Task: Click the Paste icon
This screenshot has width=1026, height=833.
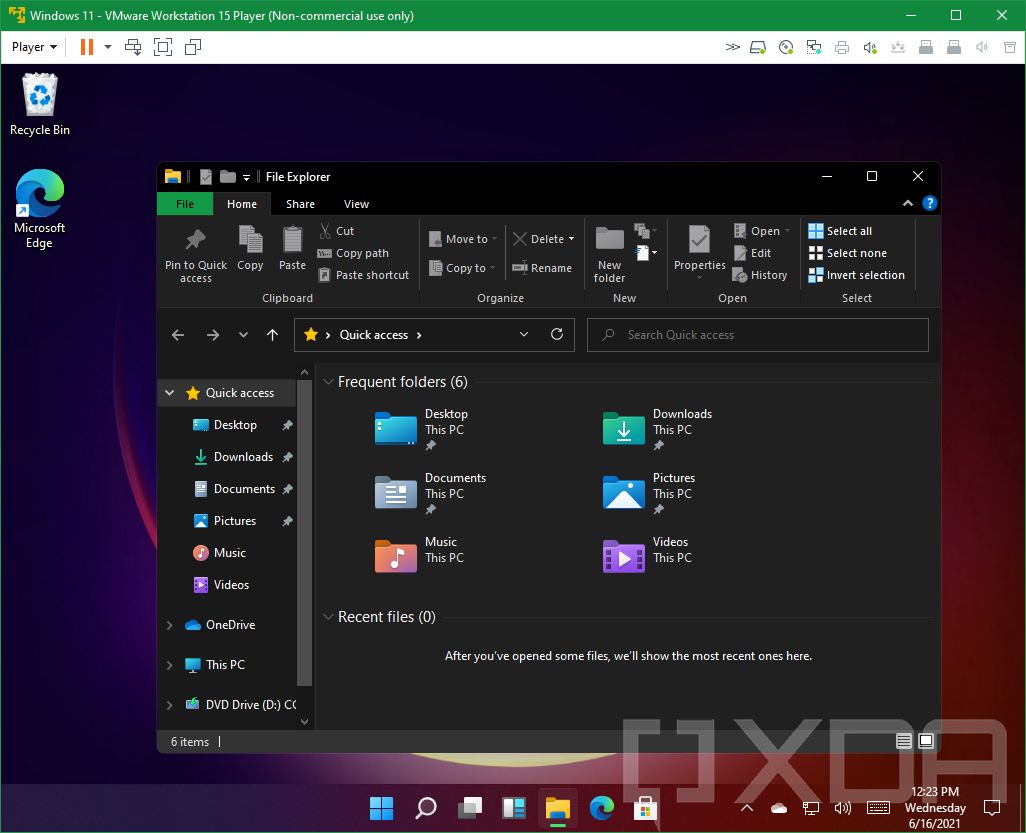Action: pos(292,250)
